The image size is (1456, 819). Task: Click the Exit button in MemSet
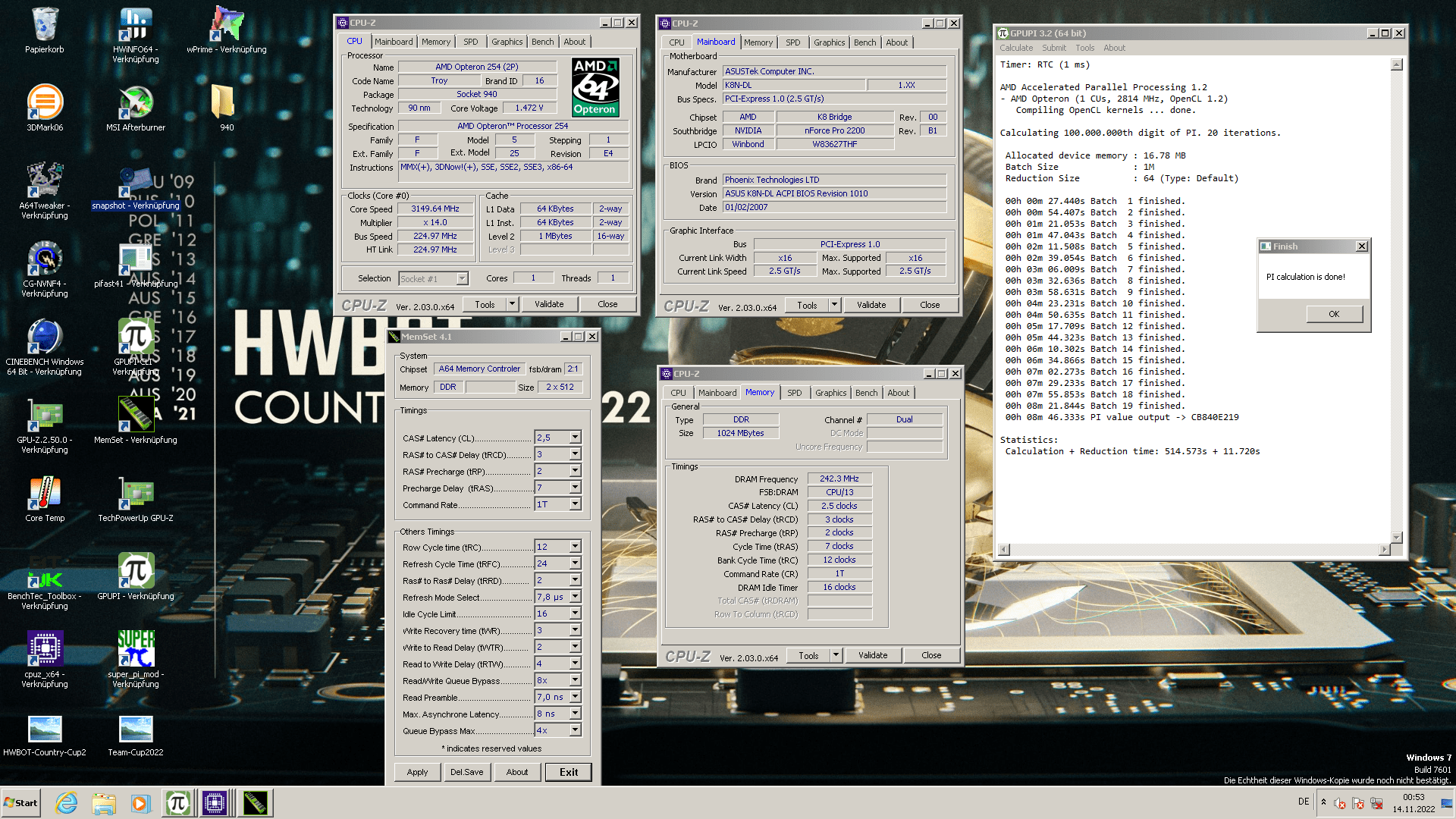(x=569, y=772)
